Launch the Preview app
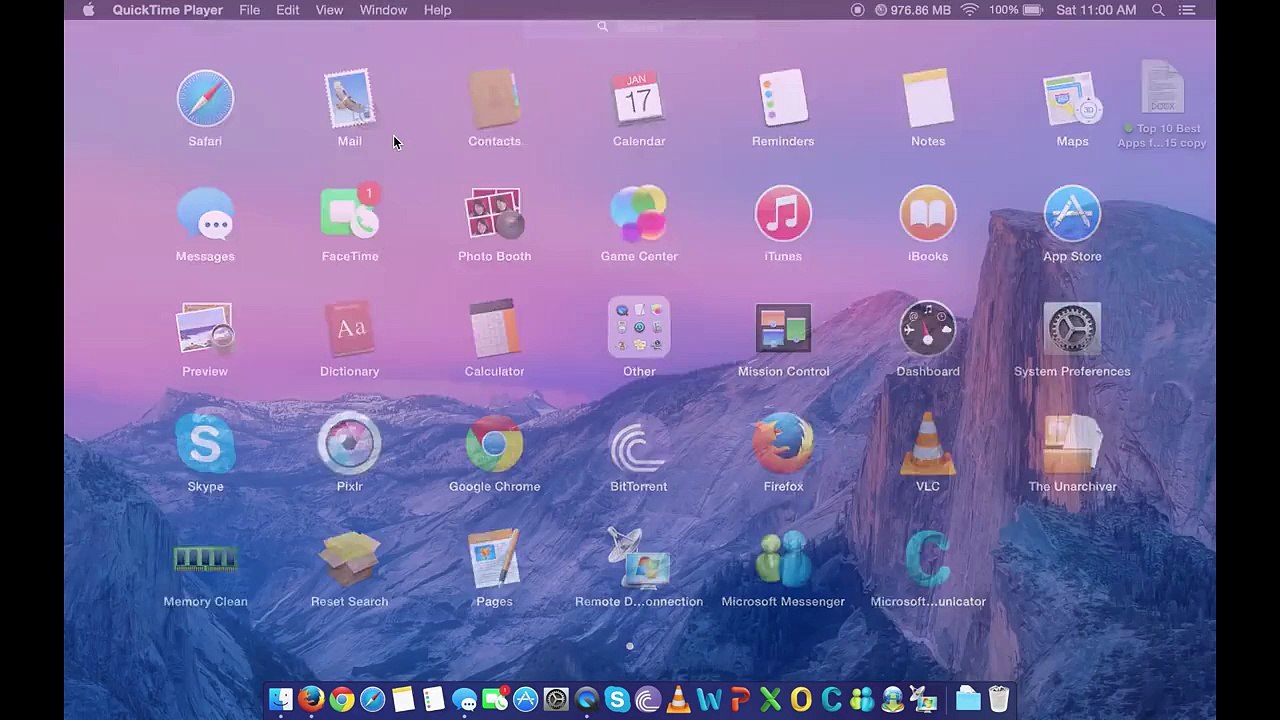This screenshot has height=720, width=1280. coord(205,329)
